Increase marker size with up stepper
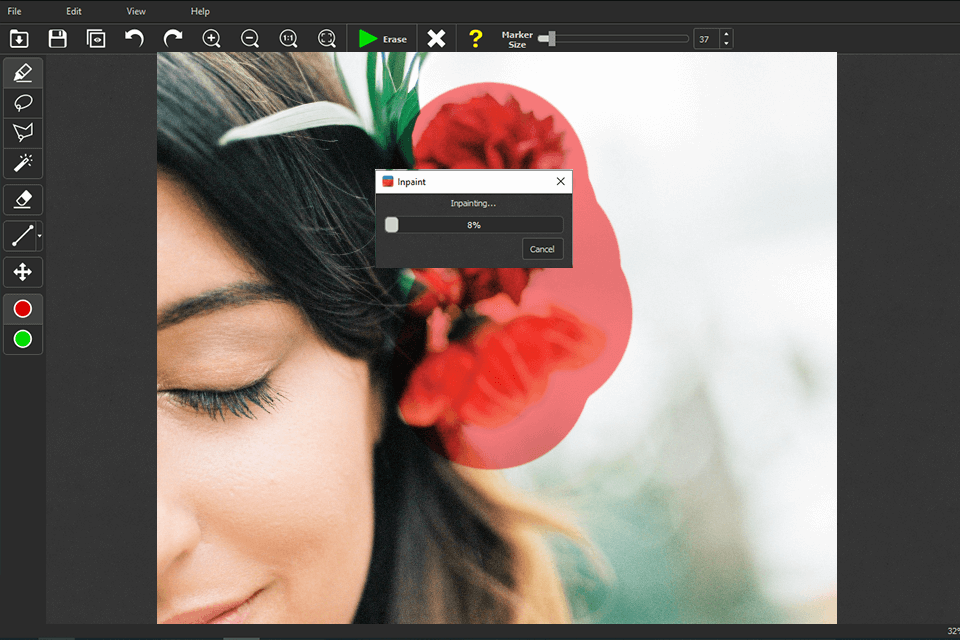The height and width of the screenshot is (640, 960). tap(726, 34)
